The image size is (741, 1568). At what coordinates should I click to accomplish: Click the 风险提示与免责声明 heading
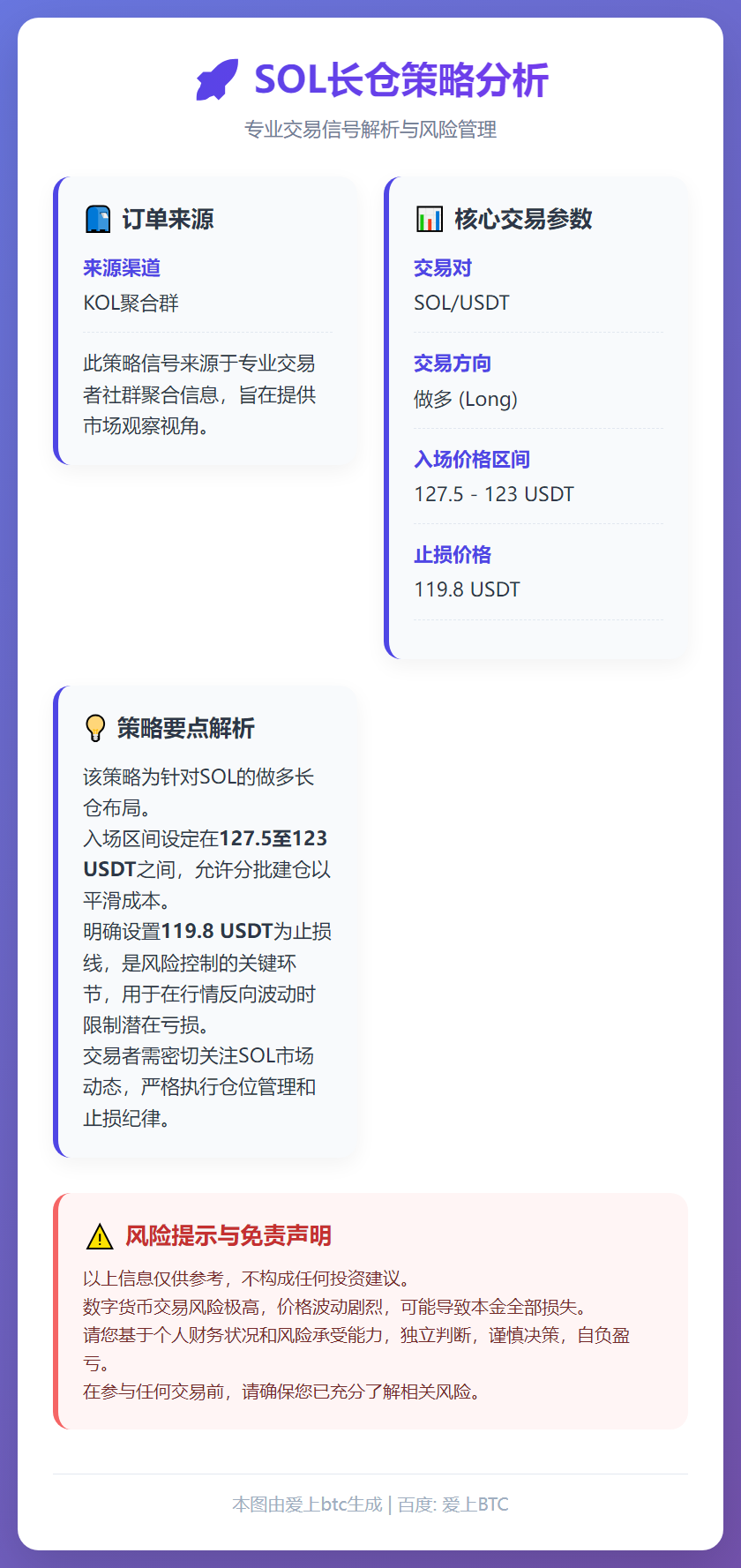point(228,1236)
